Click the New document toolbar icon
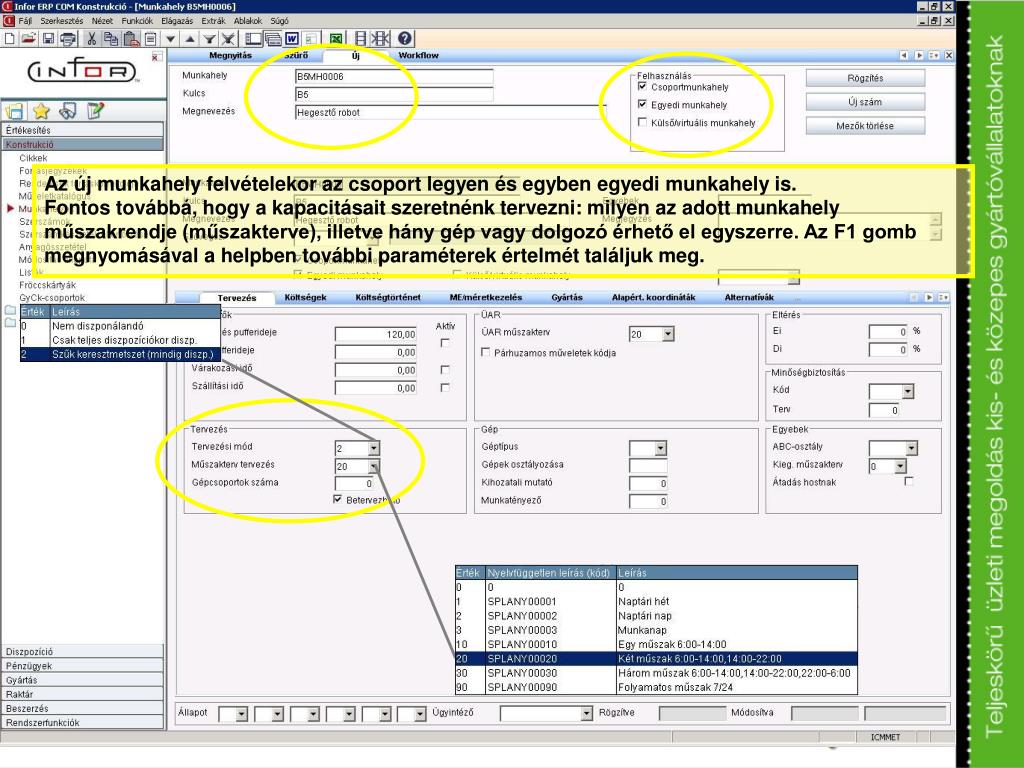1024x768 pixels. [x=10, y=39]
